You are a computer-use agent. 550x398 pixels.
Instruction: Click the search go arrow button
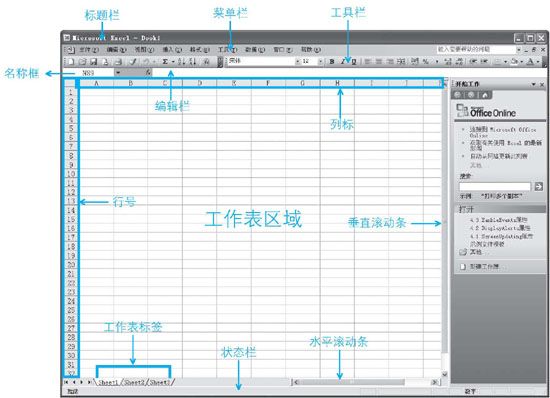[x=538, y=187]
